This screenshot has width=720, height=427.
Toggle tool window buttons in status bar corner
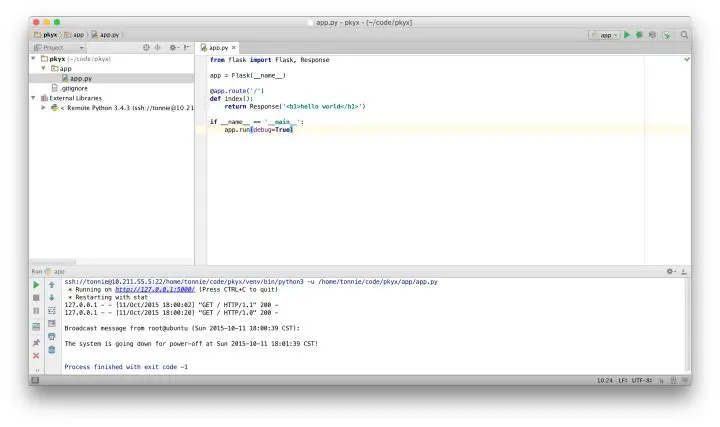[35, 381]
